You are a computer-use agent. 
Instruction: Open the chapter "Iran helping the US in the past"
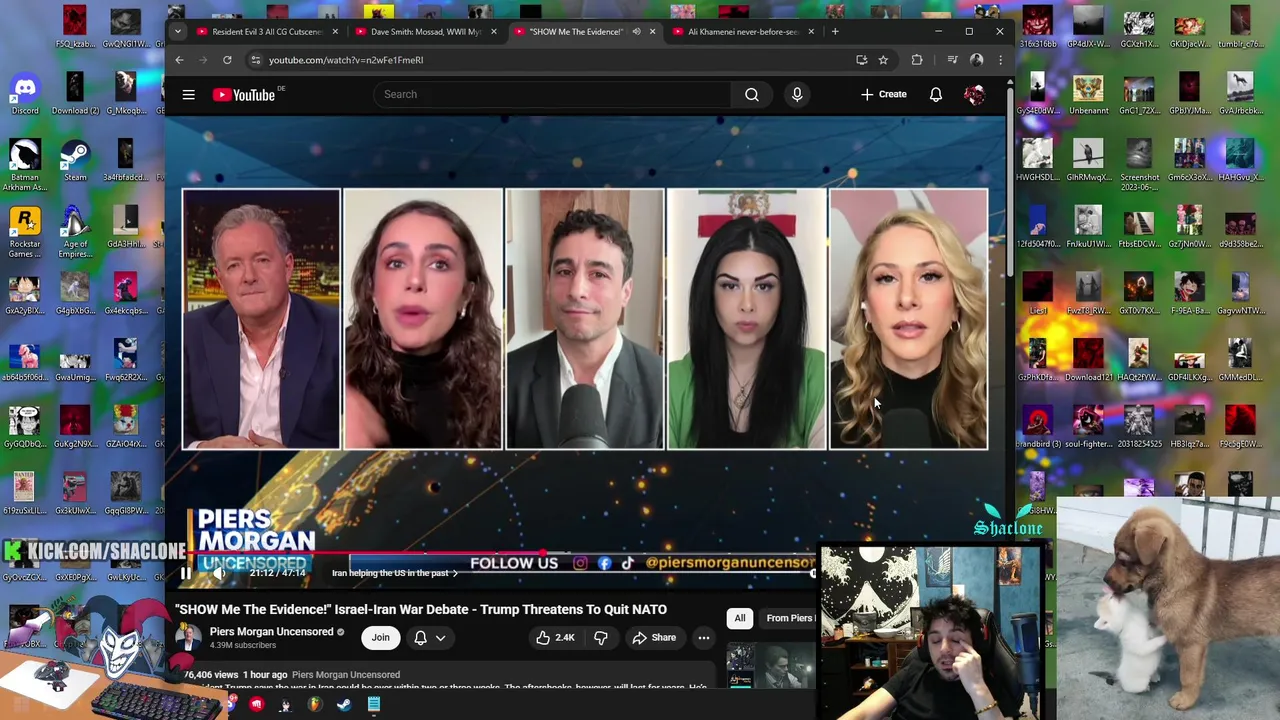(x=394, y=573)
